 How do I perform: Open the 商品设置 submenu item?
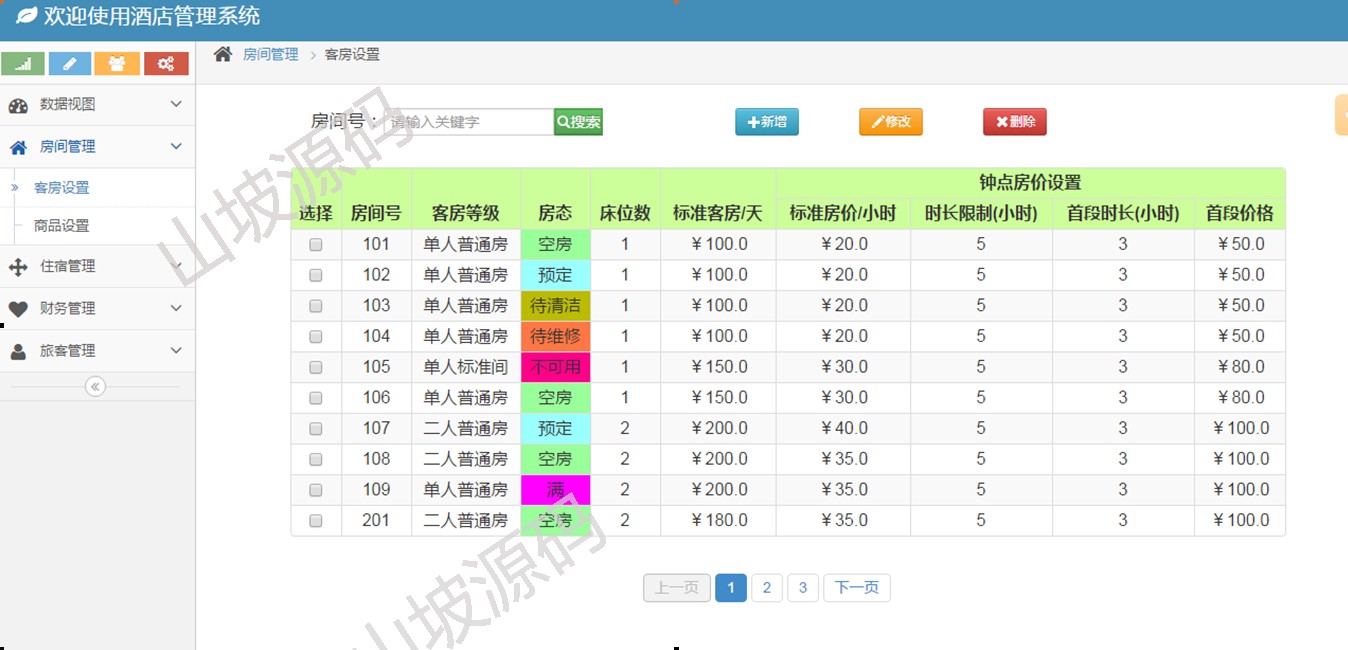[62, 226]
